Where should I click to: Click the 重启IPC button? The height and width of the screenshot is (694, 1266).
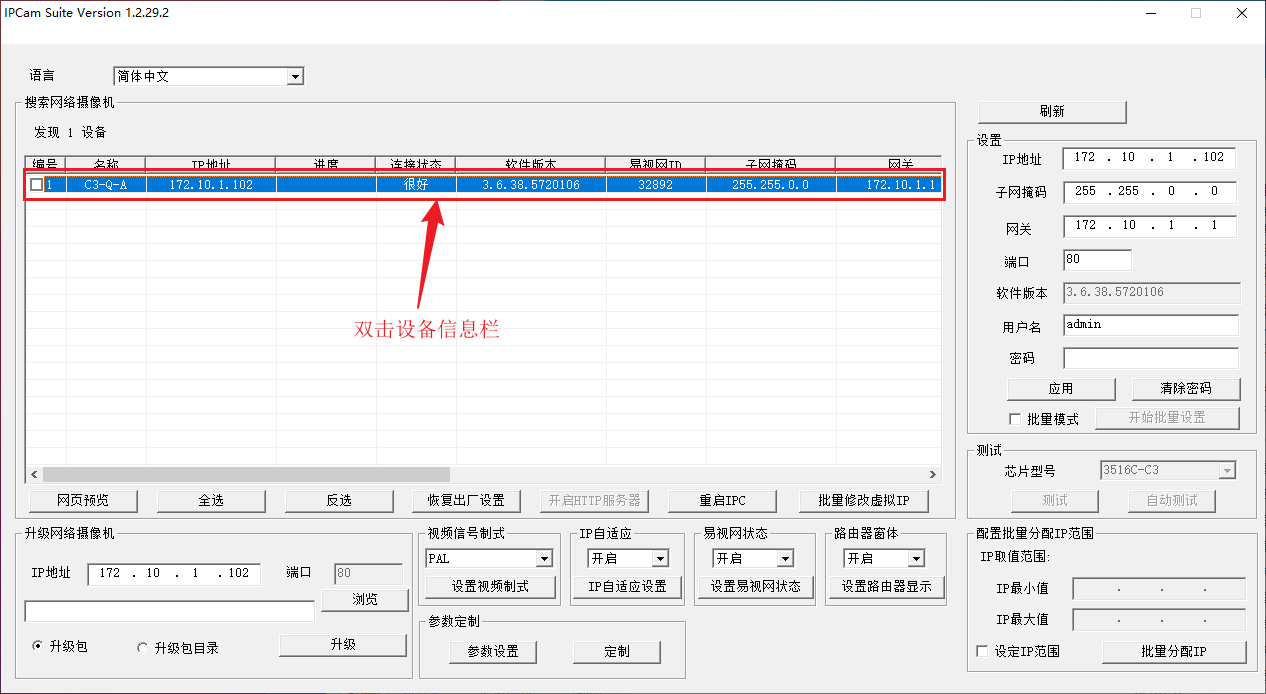pos(722,501)
